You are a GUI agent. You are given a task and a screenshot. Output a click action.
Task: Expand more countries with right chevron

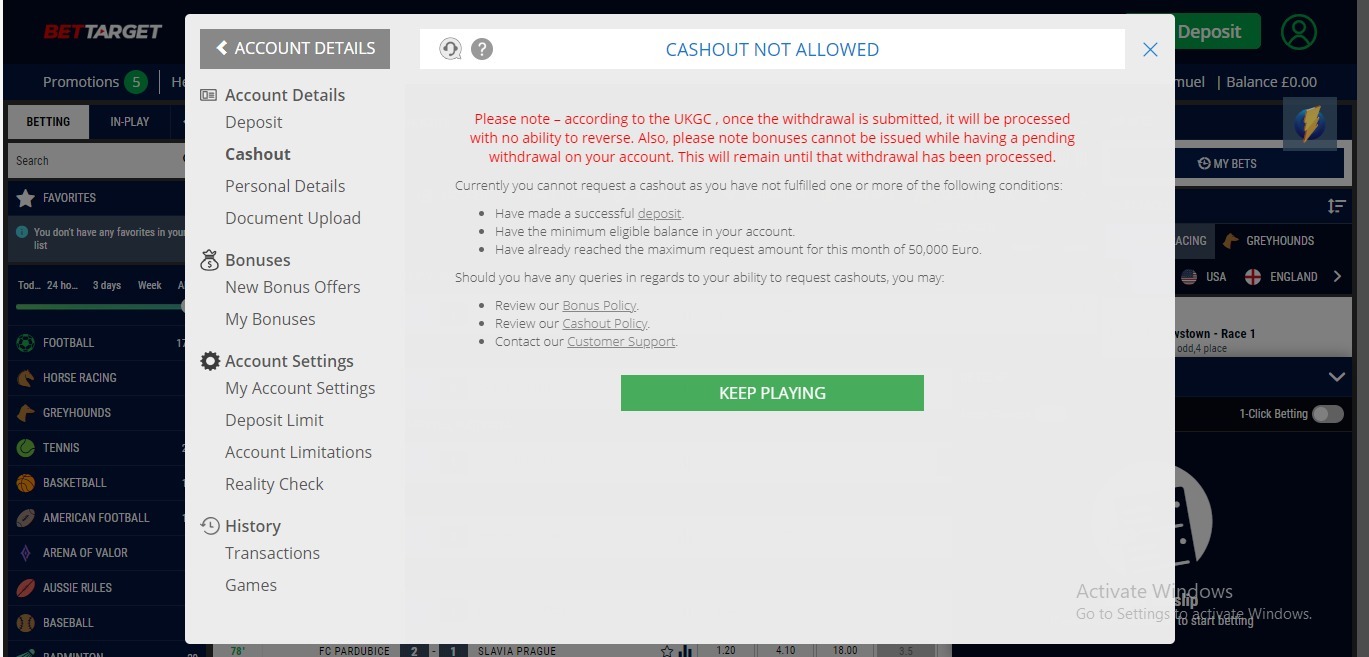coord(1337,277)
